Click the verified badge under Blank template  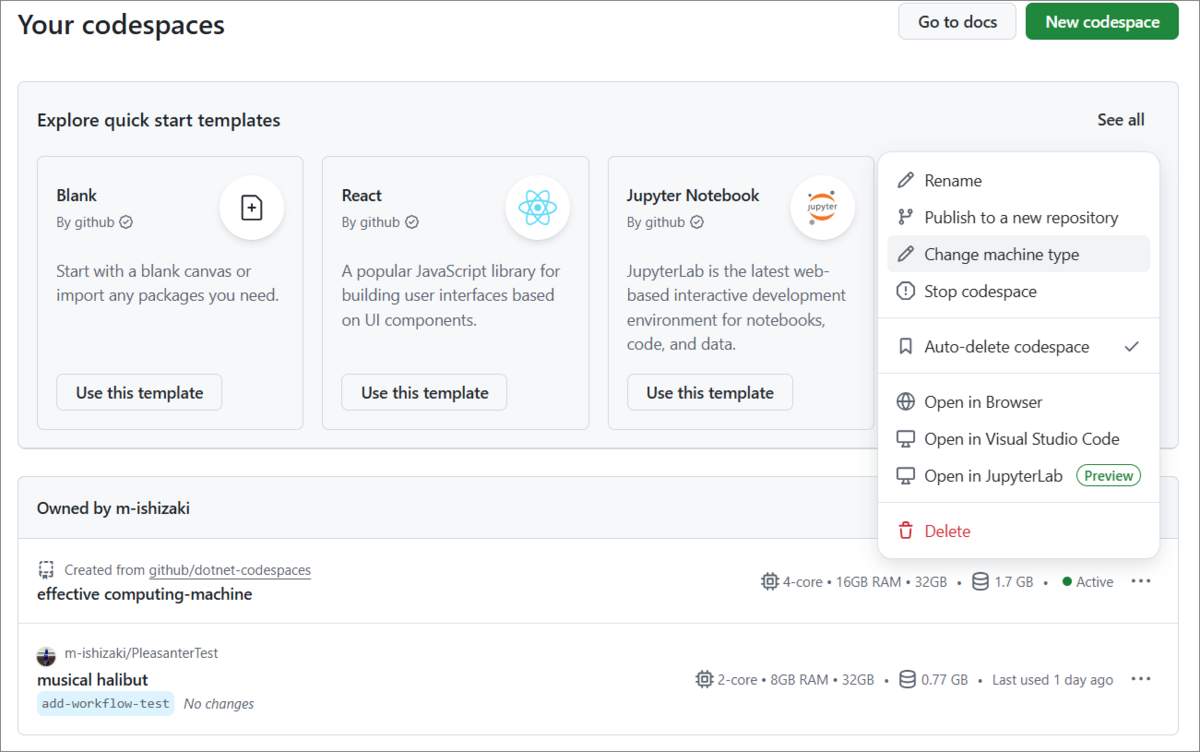pos(126,222)
